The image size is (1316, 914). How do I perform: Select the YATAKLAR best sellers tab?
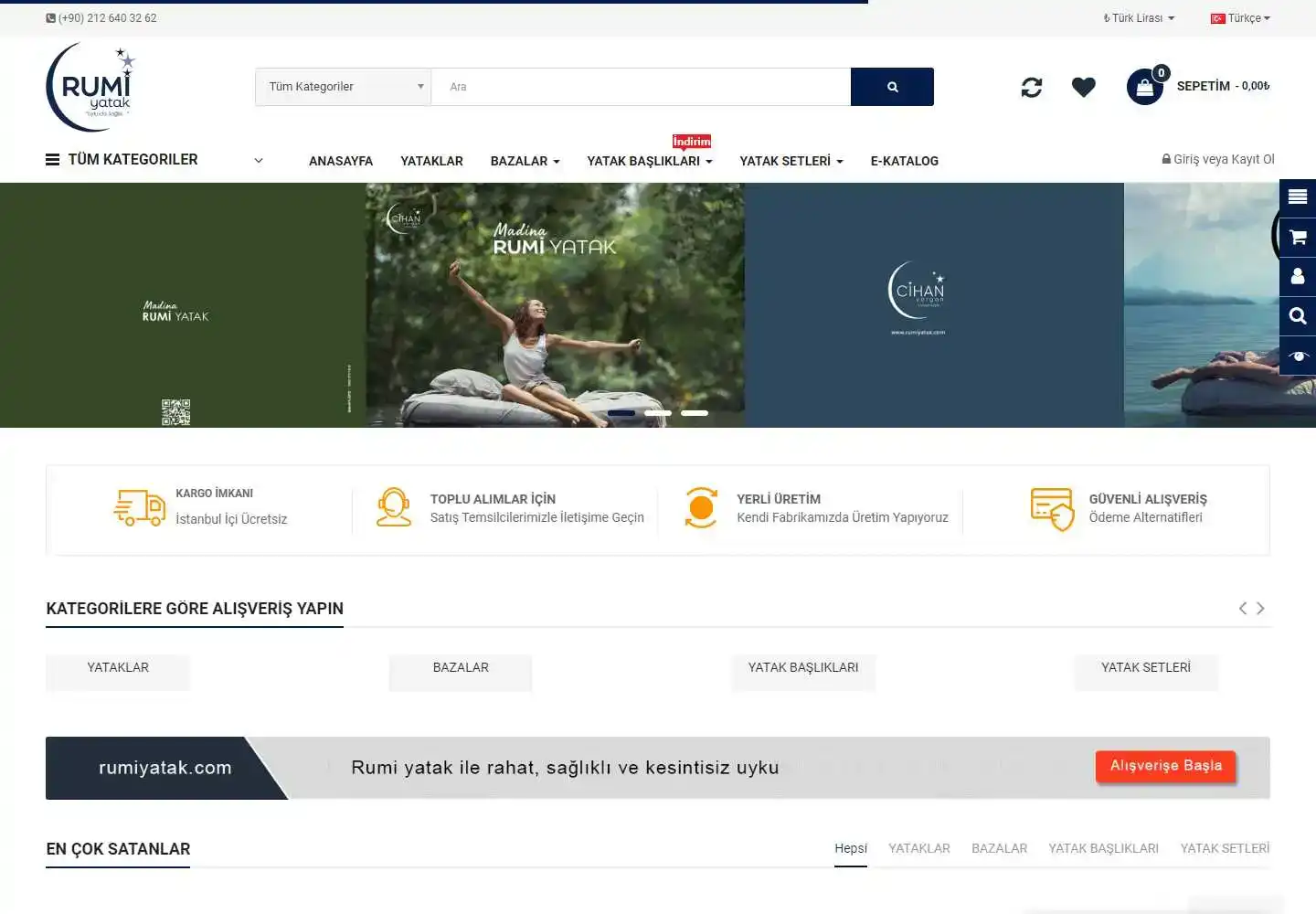coord(919,848)
